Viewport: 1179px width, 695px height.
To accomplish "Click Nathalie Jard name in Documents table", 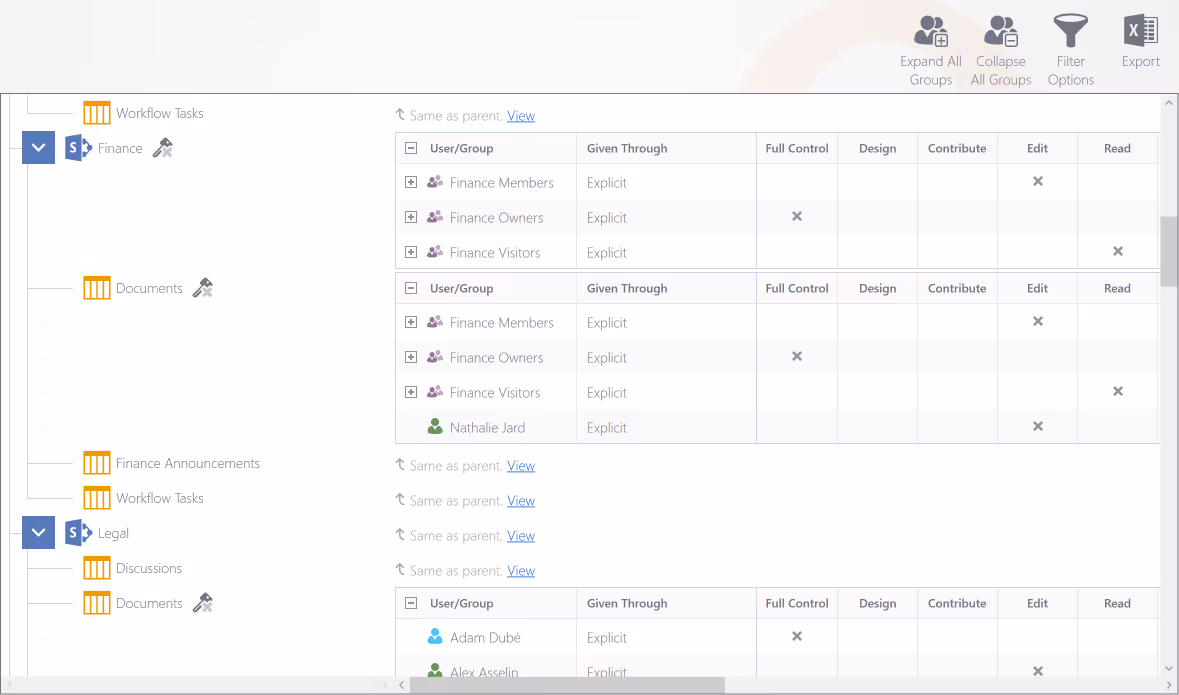I will pos(487,427).
